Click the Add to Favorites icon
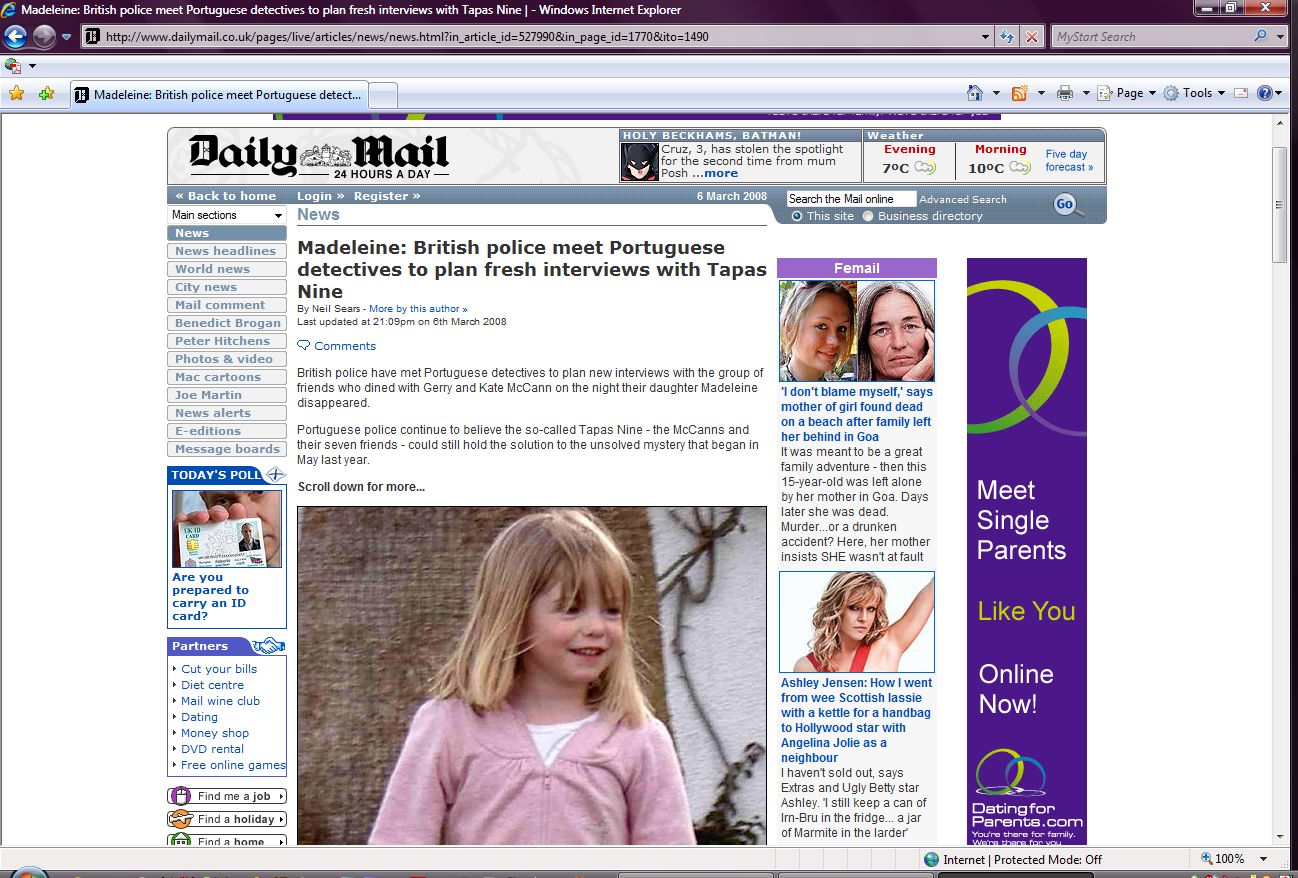This screenshot has width=1298, height=878. tap(46, 94)
